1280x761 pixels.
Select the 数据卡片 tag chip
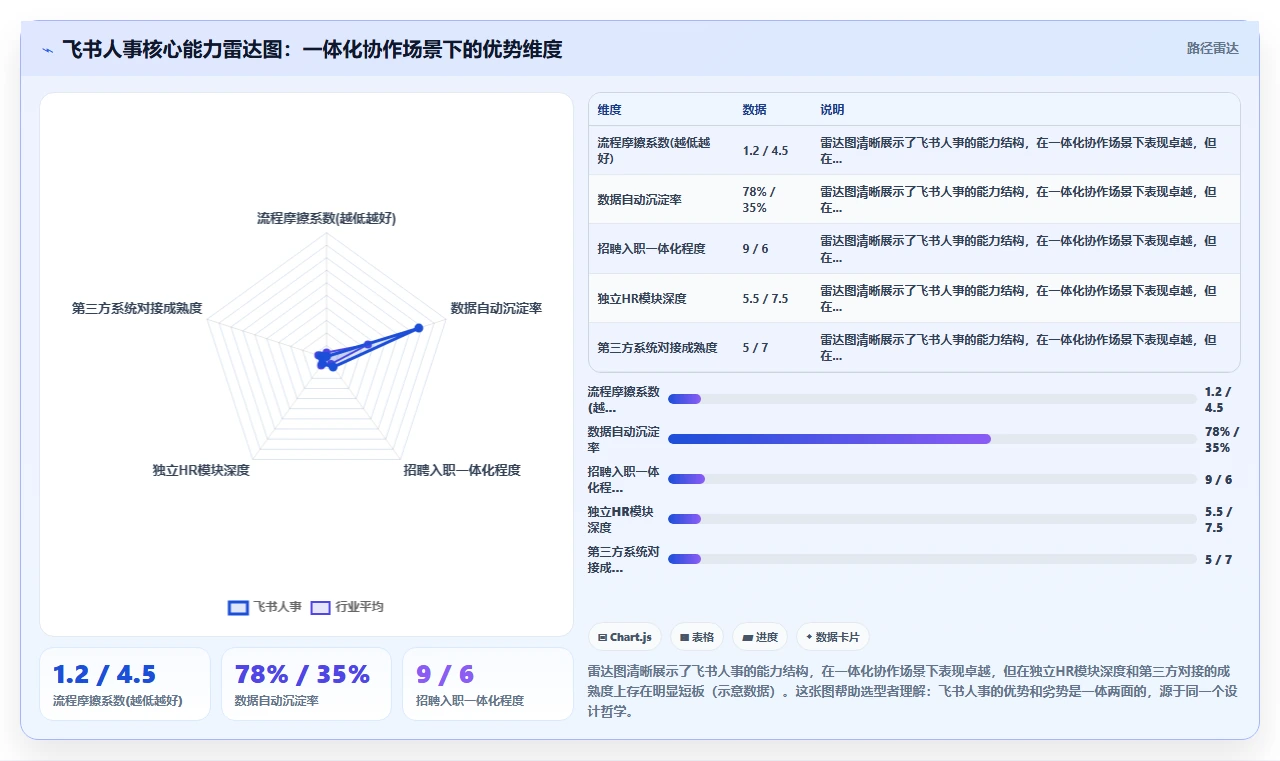coord(832,637)
